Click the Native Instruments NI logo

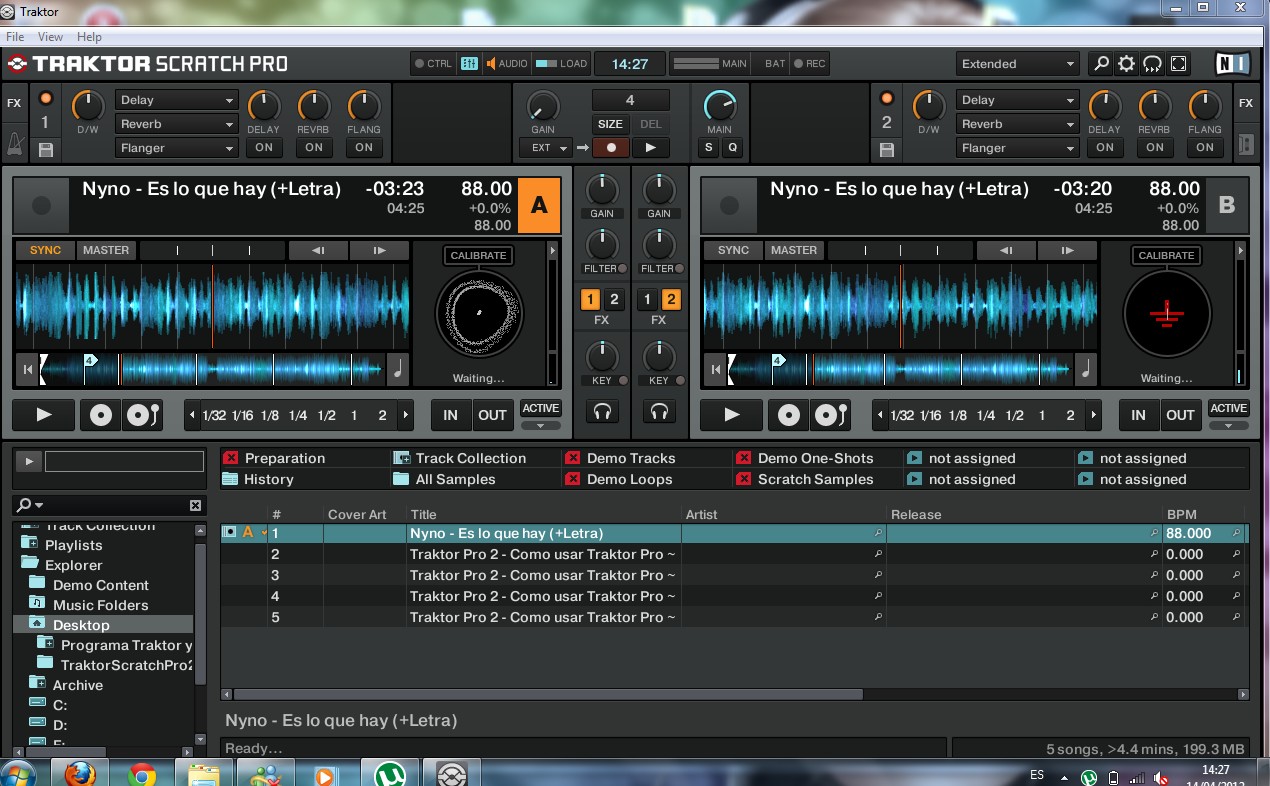[x=1233, y=64]
